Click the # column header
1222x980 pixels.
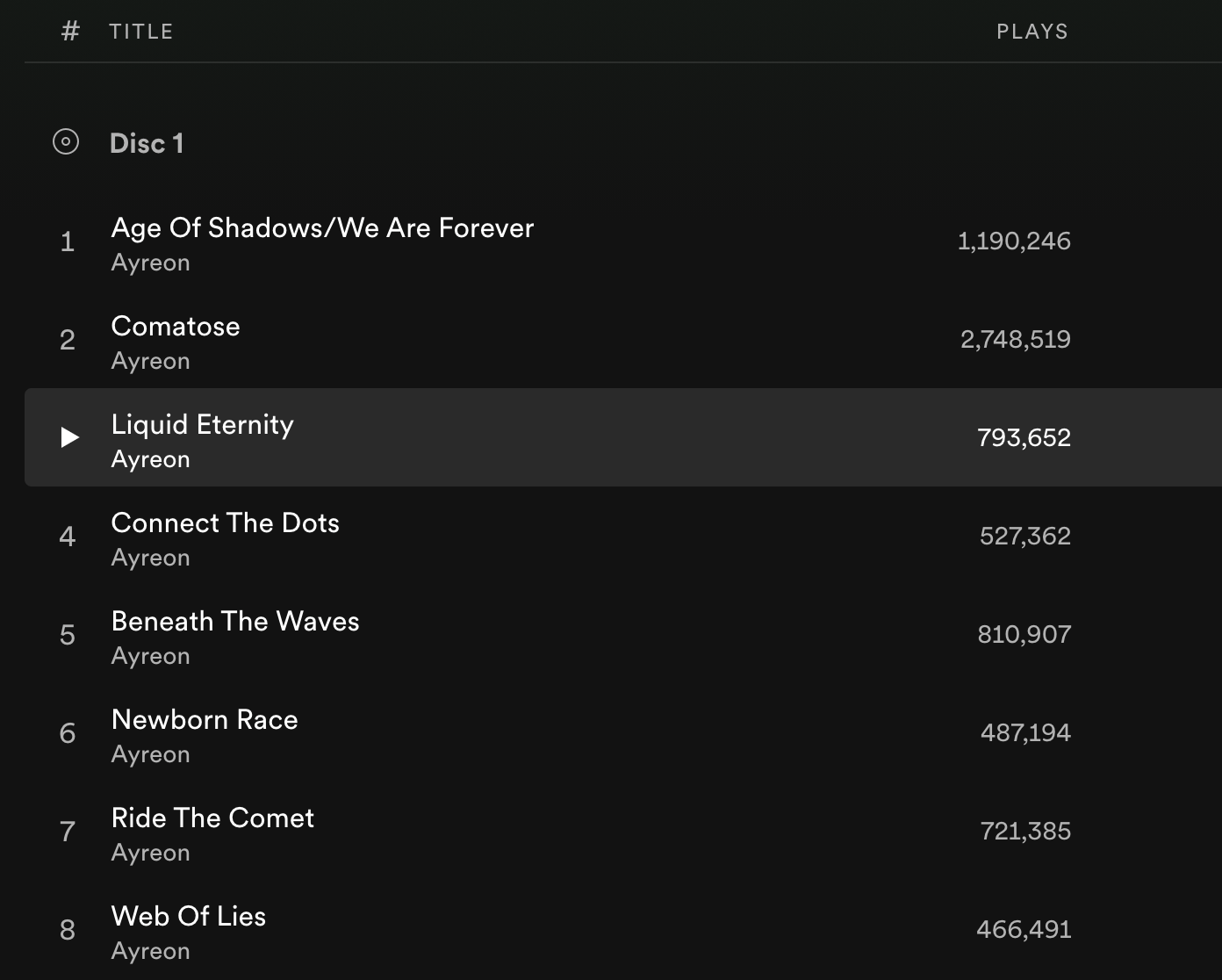(70, 32)
